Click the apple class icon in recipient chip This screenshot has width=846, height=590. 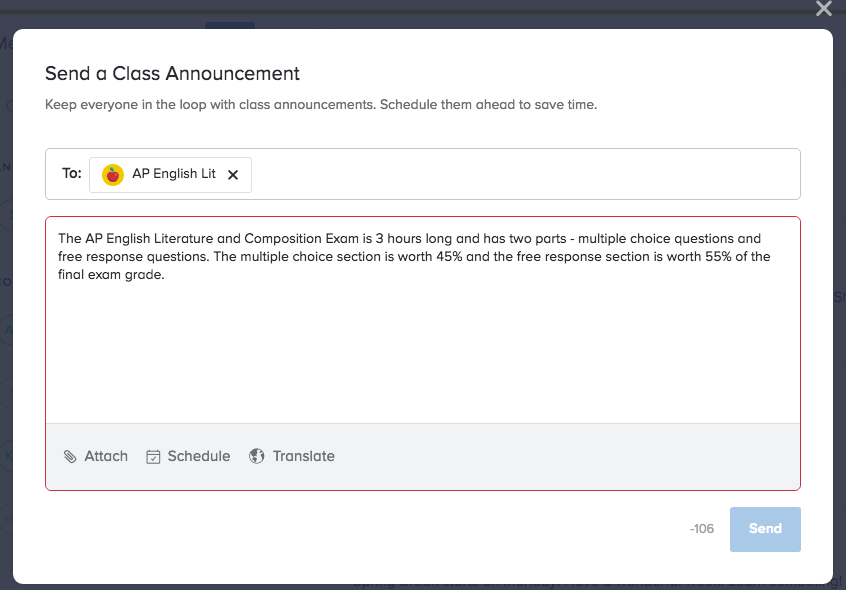point(113,174)
